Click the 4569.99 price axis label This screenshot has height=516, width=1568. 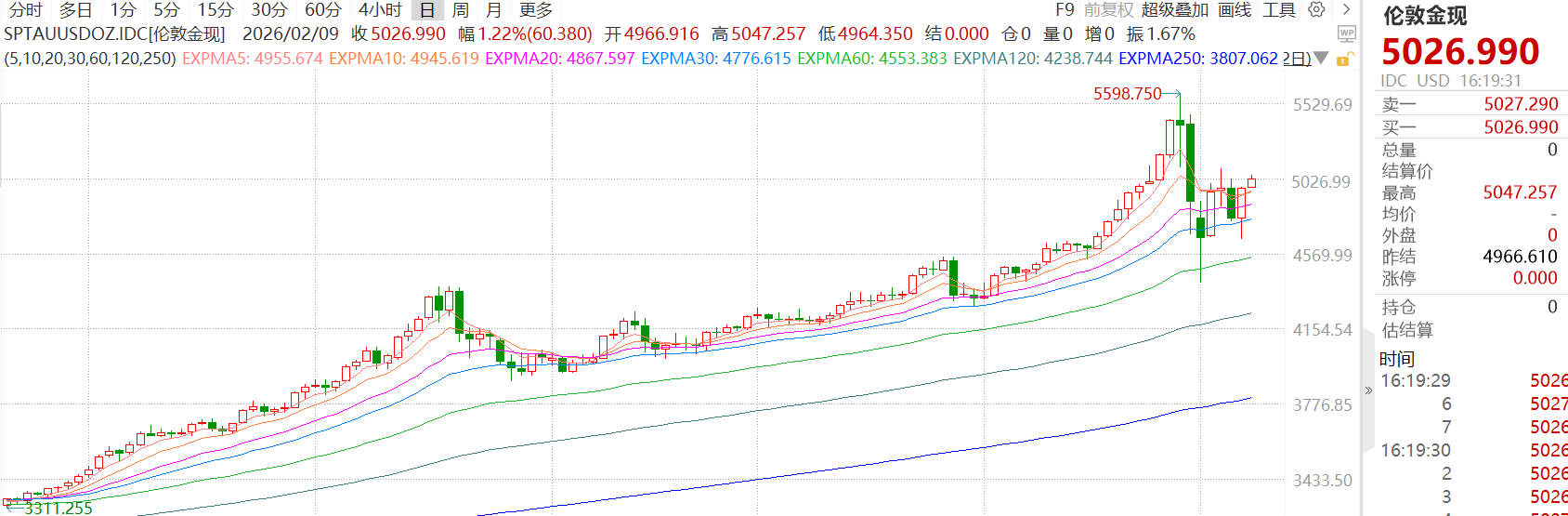point(1323,256)
